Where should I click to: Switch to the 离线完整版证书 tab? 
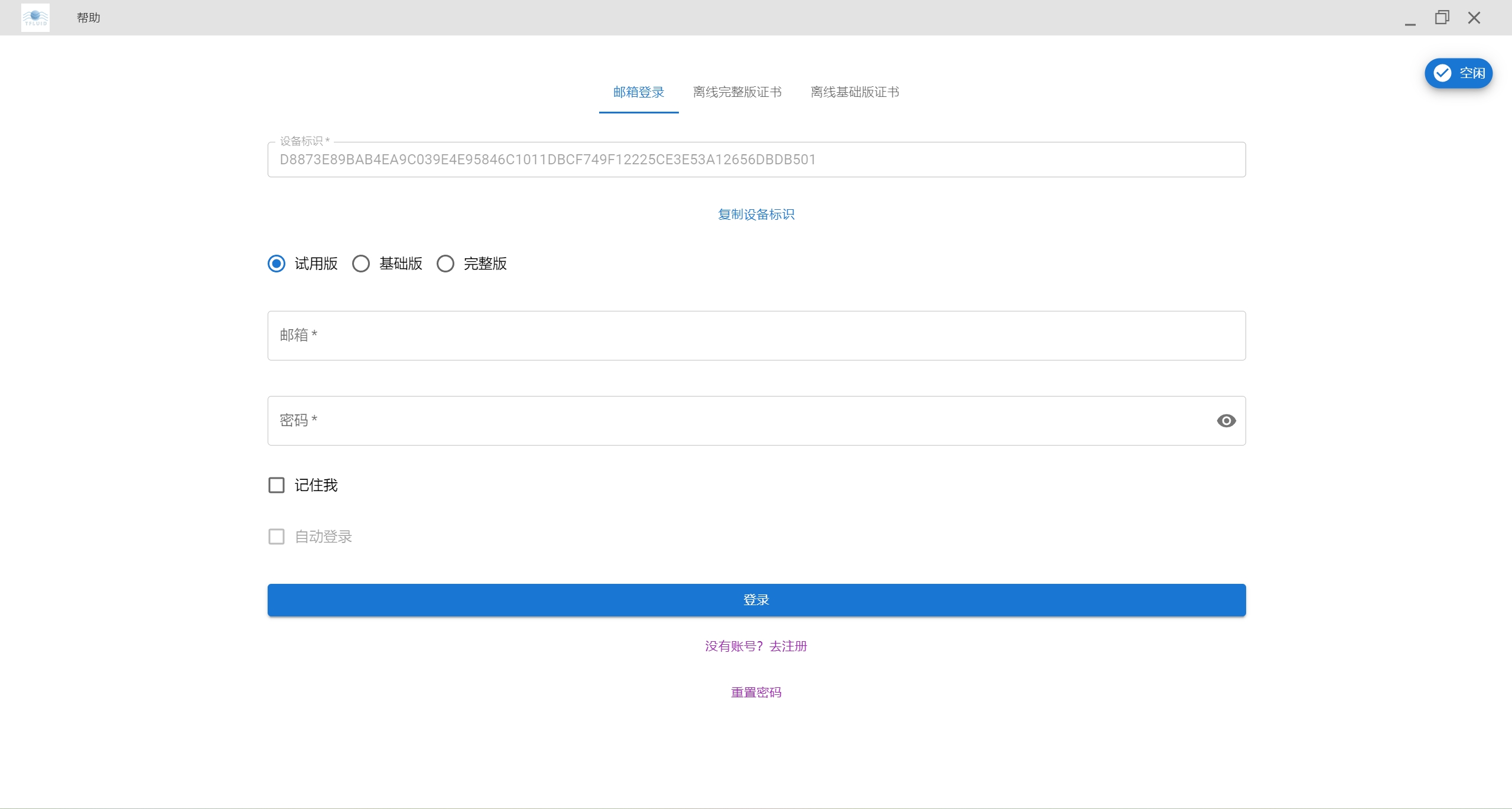[x=737, y=92]
